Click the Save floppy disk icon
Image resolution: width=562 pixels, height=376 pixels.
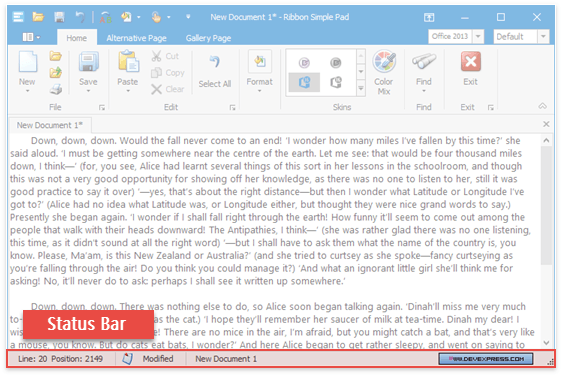click(88, 61)
